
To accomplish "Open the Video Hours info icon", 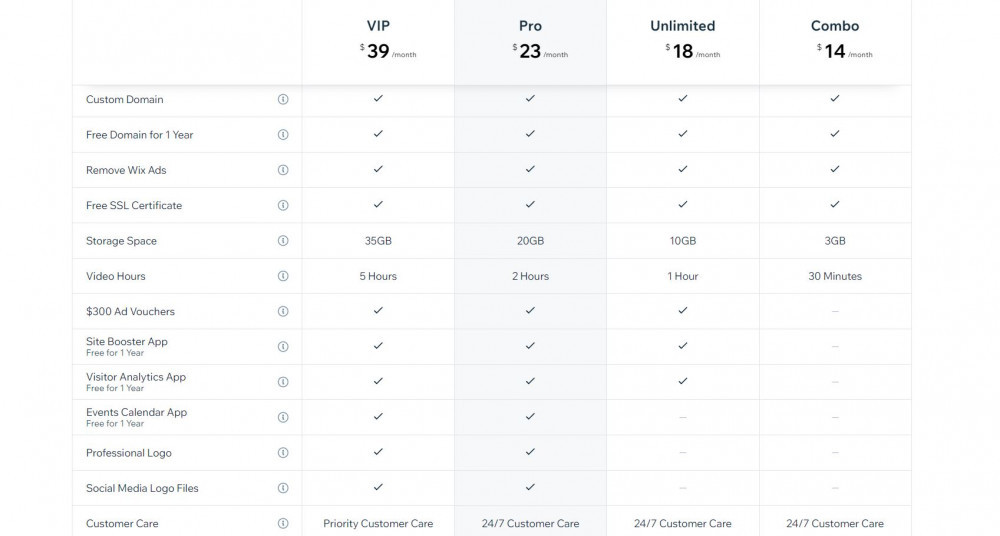I will coord(283,276).
